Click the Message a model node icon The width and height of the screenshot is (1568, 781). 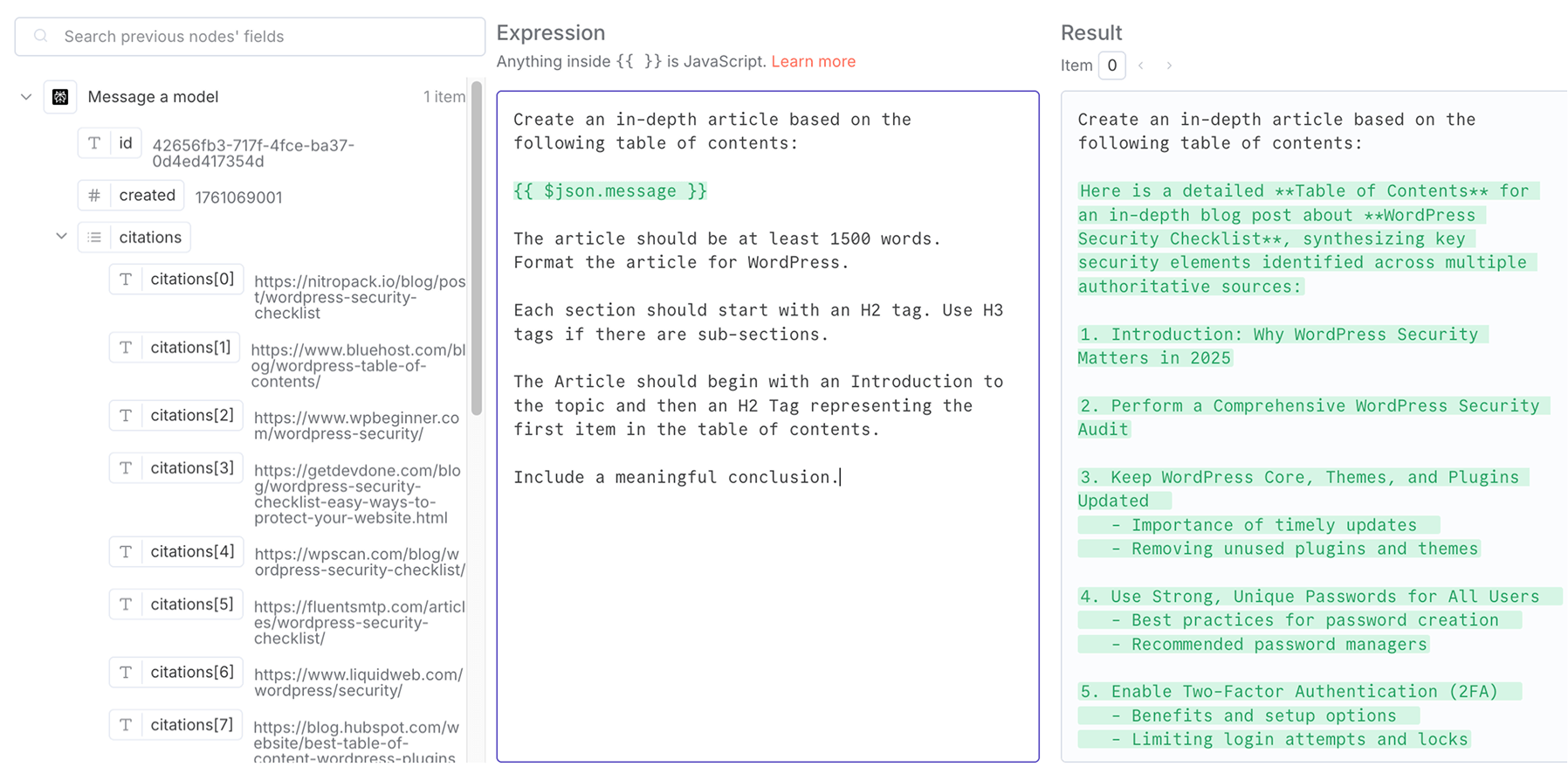coord(60,97)
